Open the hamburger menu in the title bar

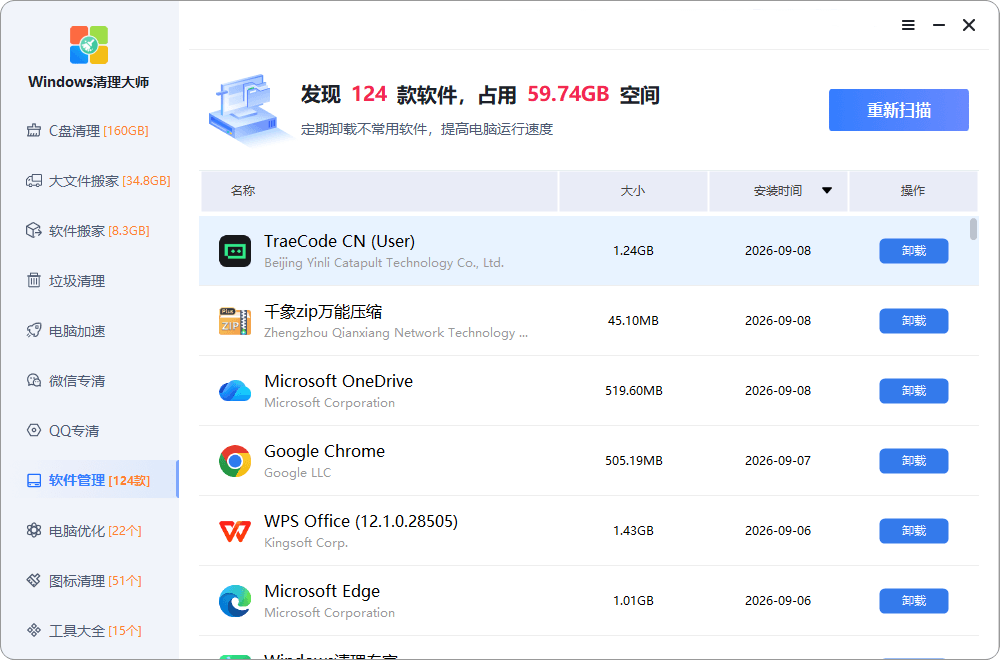click(x=908, y=25)
